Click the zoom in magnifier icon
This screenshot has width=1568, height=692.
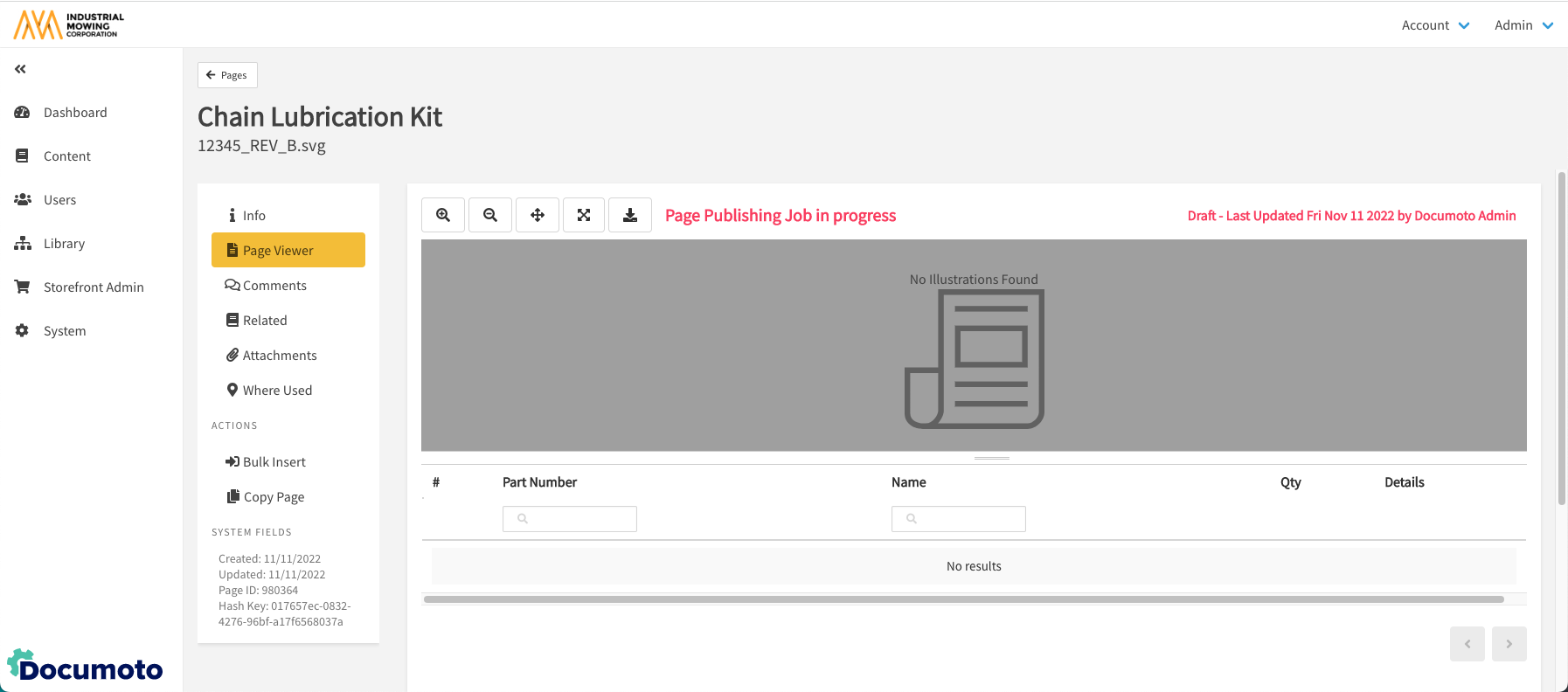[443, 215]
